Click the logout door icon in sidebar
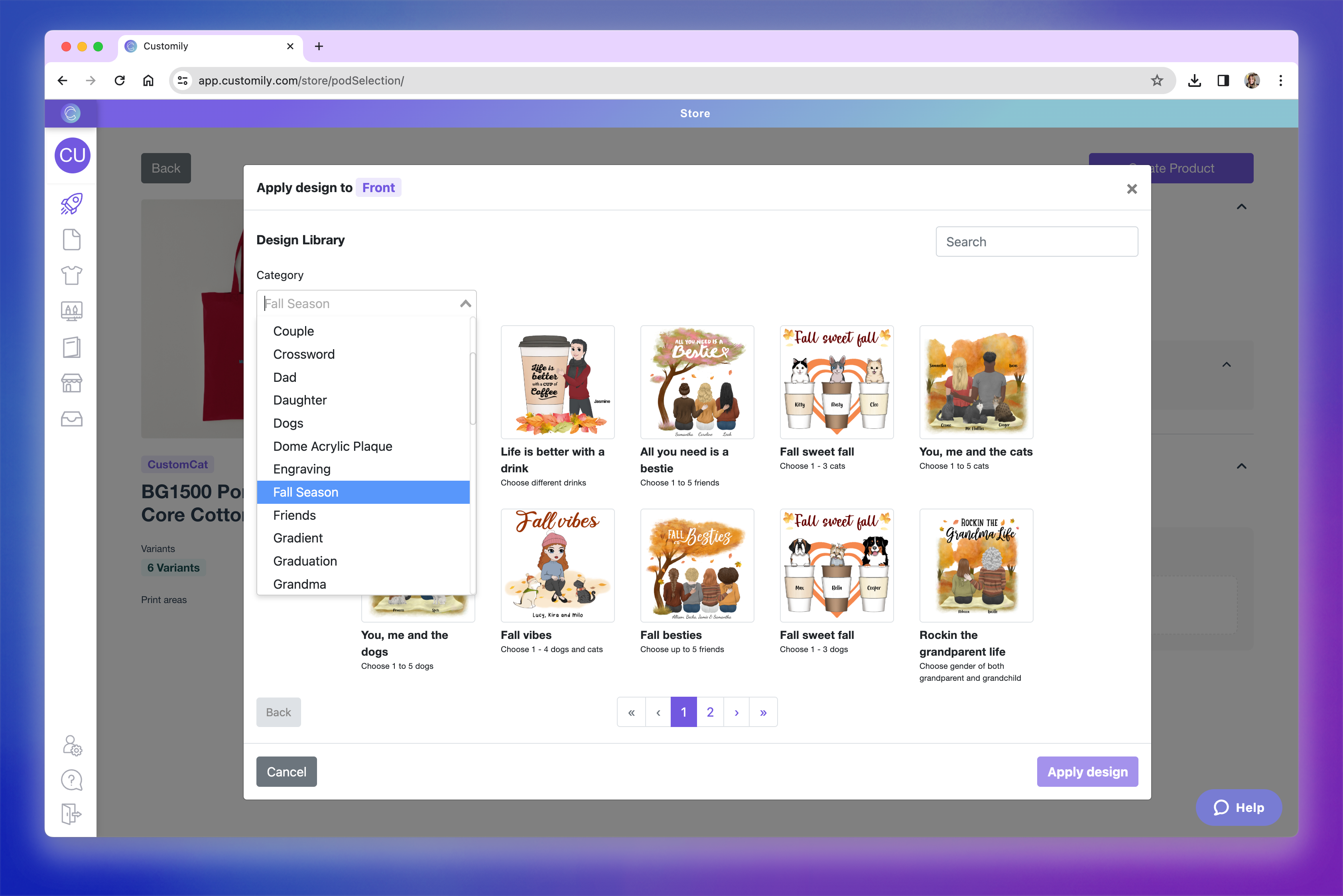The image size is (1343, 896). pyautogui.click(x=71, y=814)
